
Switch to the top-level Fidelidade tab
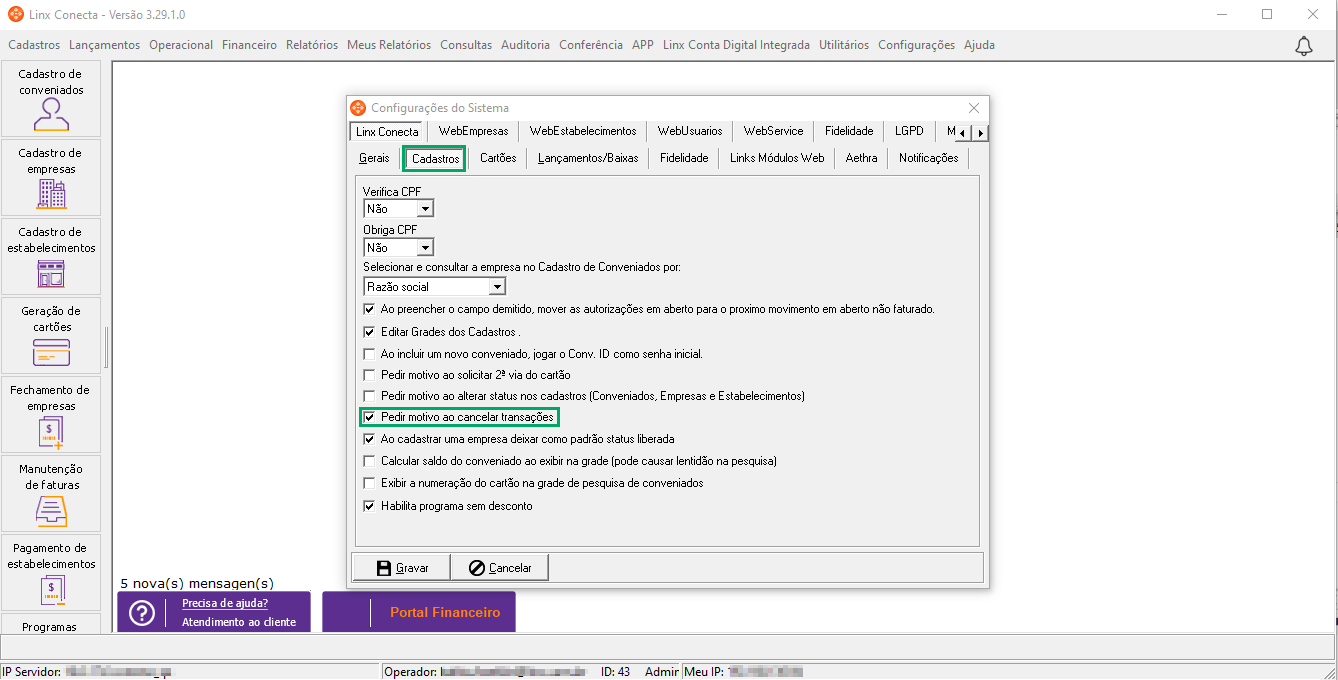pos(849,132)
